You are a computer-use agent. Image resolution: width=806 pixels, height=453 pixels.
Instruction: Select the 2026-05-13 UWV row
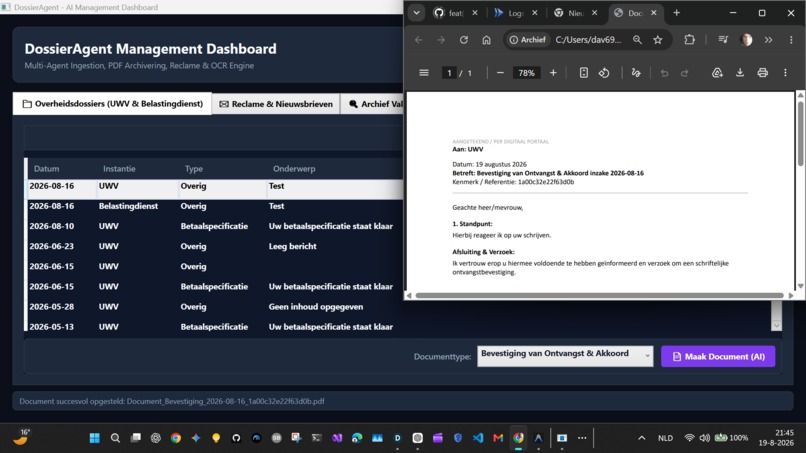(x=215, y=327)
